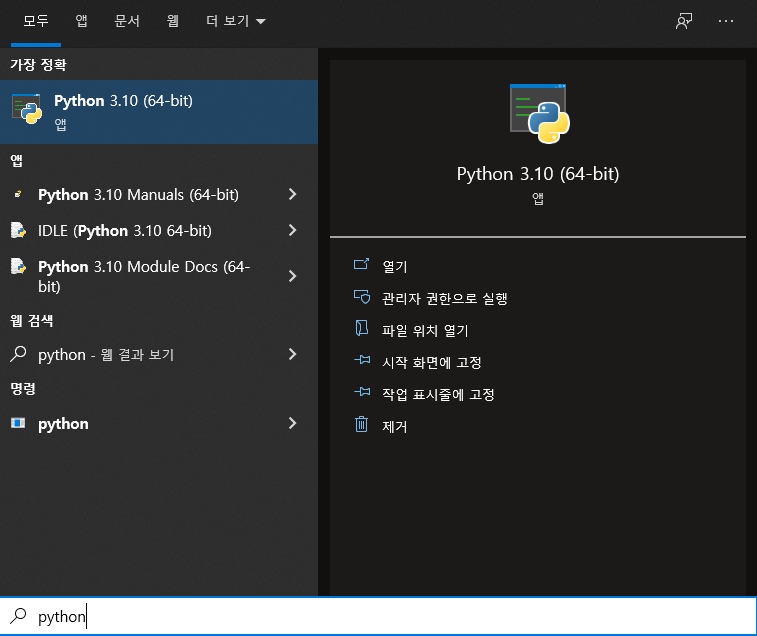Choose 파일 위치 열기
Viewport: 757px width, 636px height.
tap(425, 330)
